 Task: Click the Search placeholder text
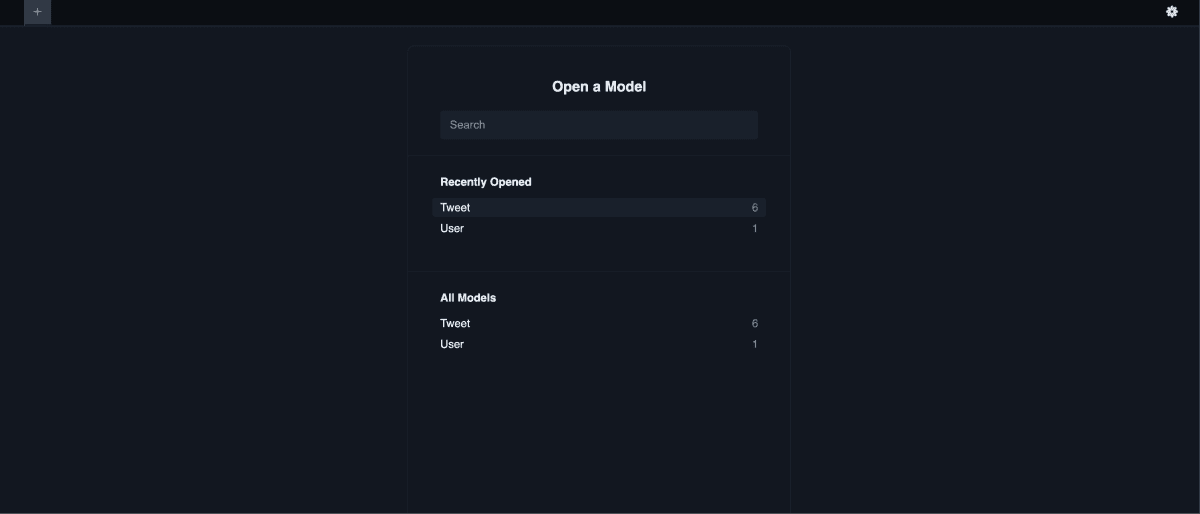coord(467,125)
